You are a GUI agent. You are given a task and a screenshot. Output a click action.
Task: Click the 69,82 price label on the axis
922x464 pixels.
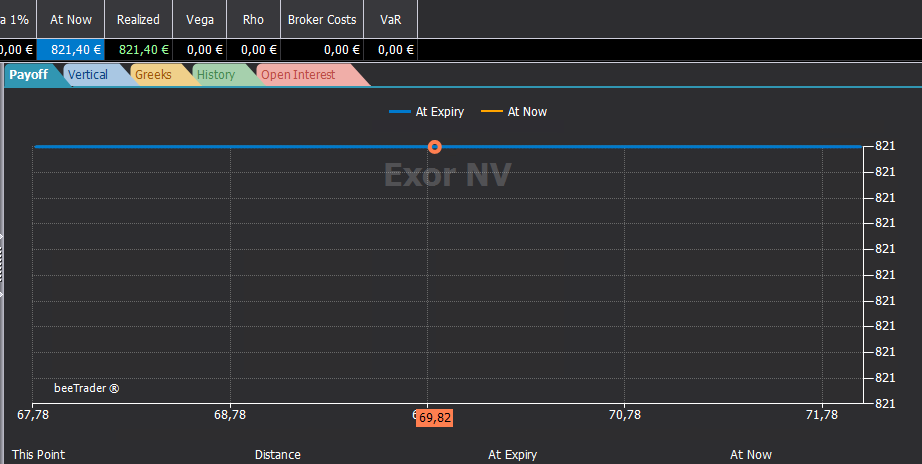pos(435,418)
